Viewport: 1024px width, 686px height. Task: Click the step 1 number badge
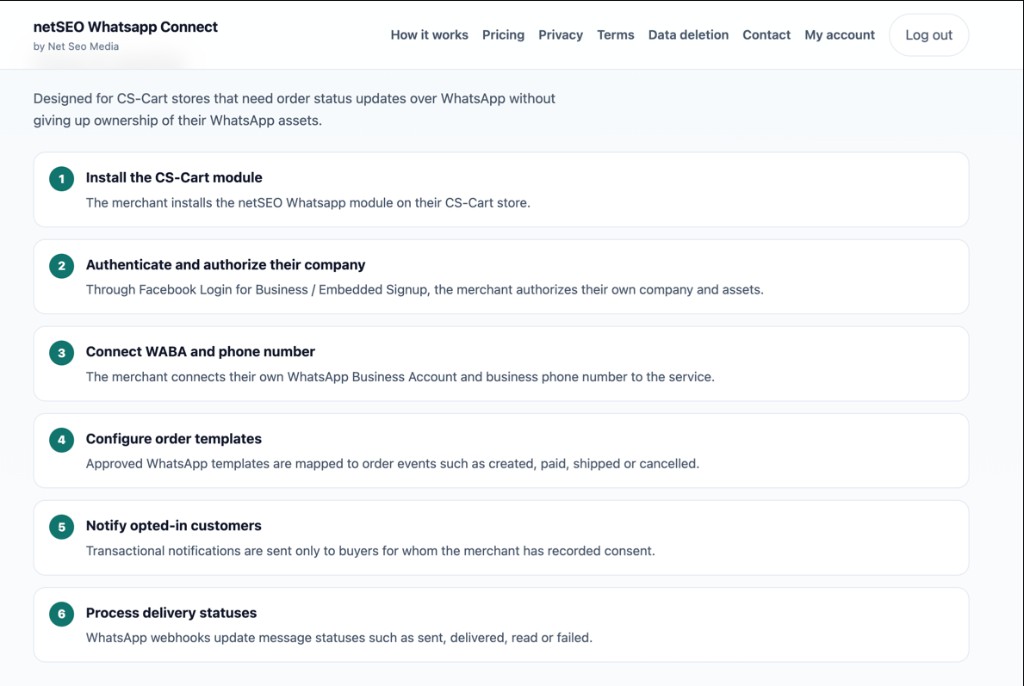[61, 178]
